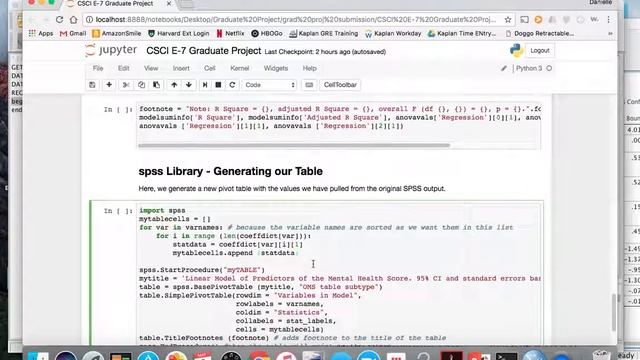Open AmazonSmile bookmark
Image resolution: width=640 pixels, height=360 pixels.
coord(116,33)
